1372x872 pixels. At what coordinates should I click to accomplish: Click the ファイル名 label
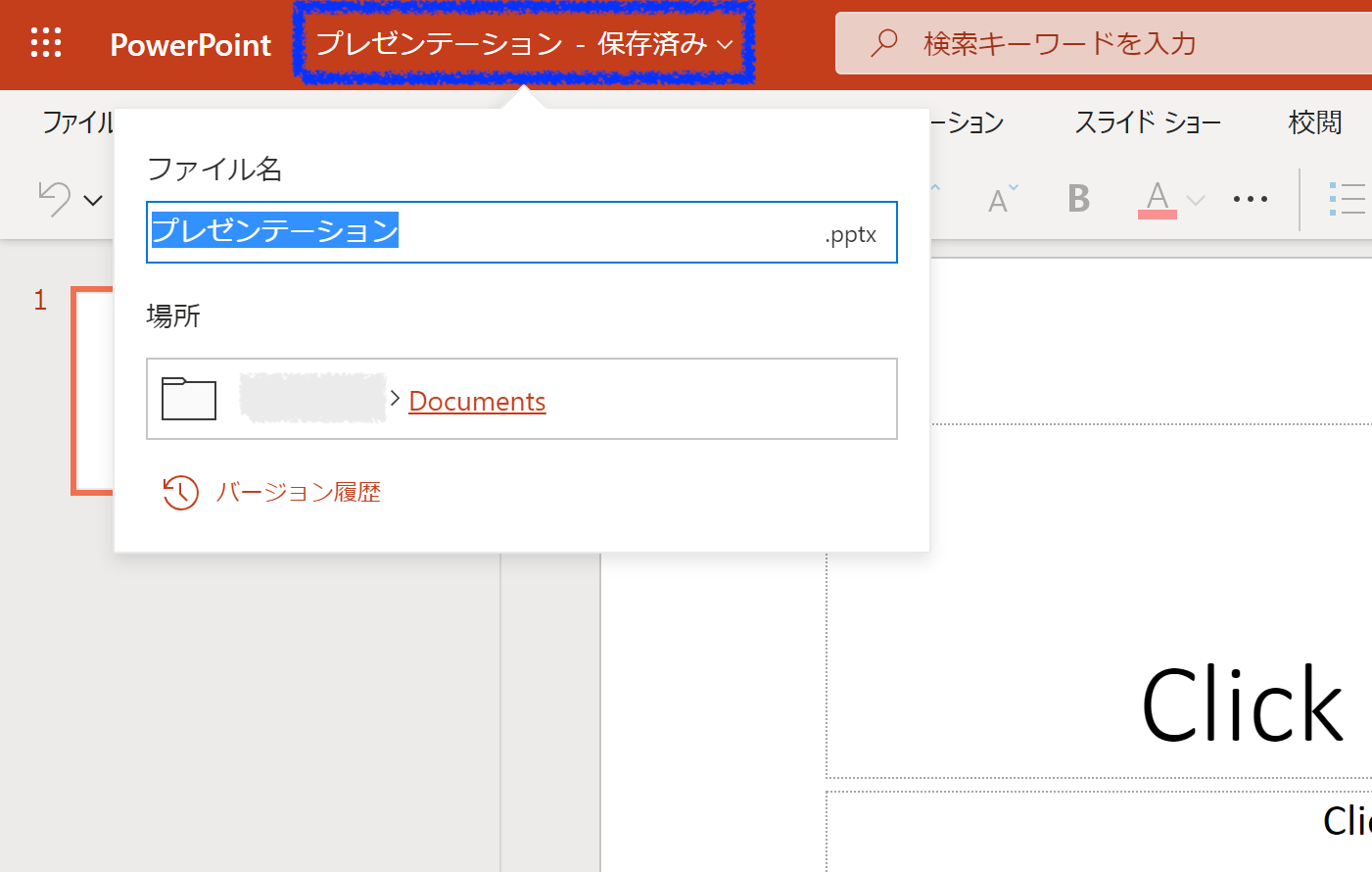(x=214, y=169)
